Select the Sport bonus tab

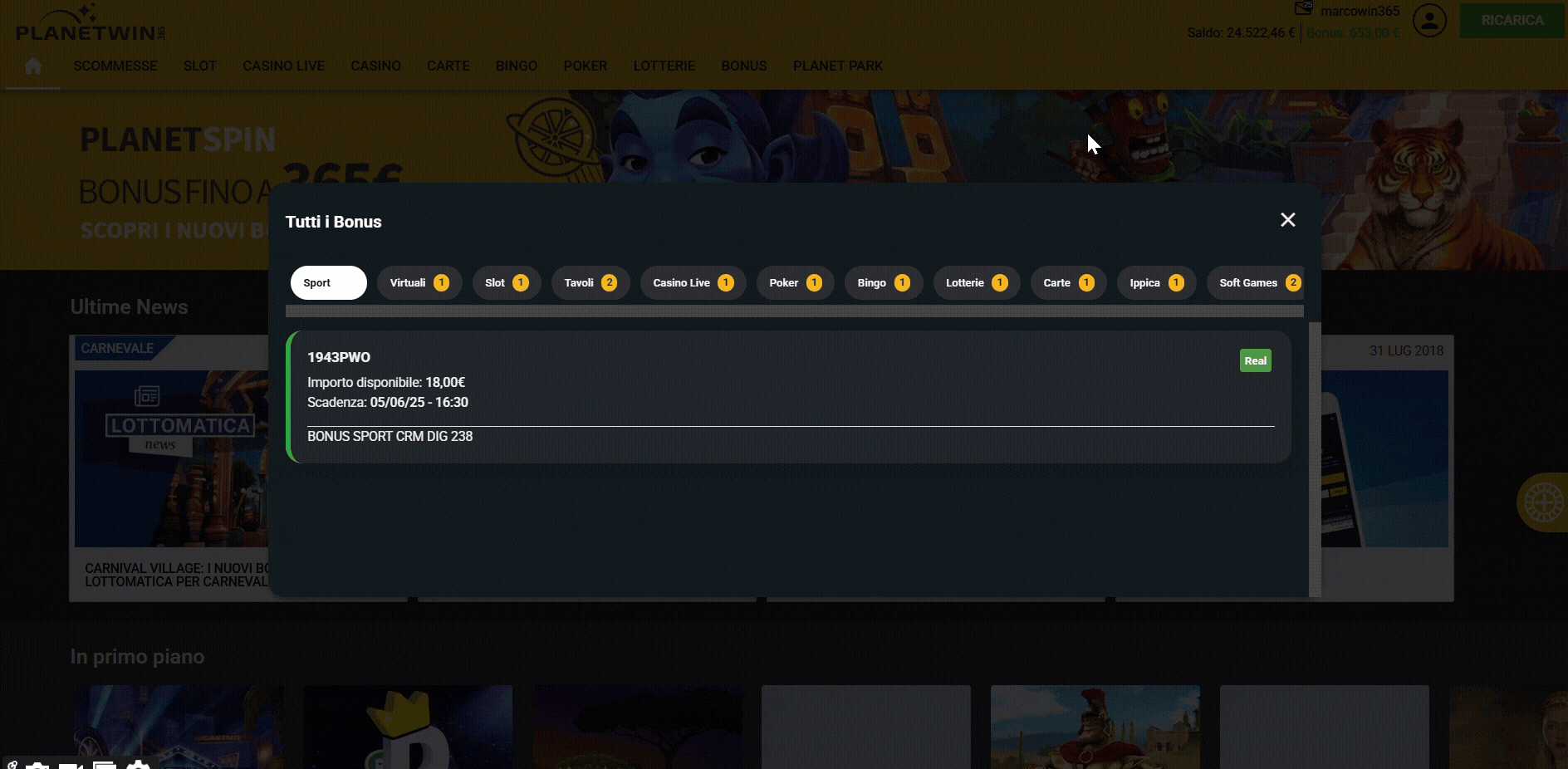pyautogui.click(x=329, y=282)
